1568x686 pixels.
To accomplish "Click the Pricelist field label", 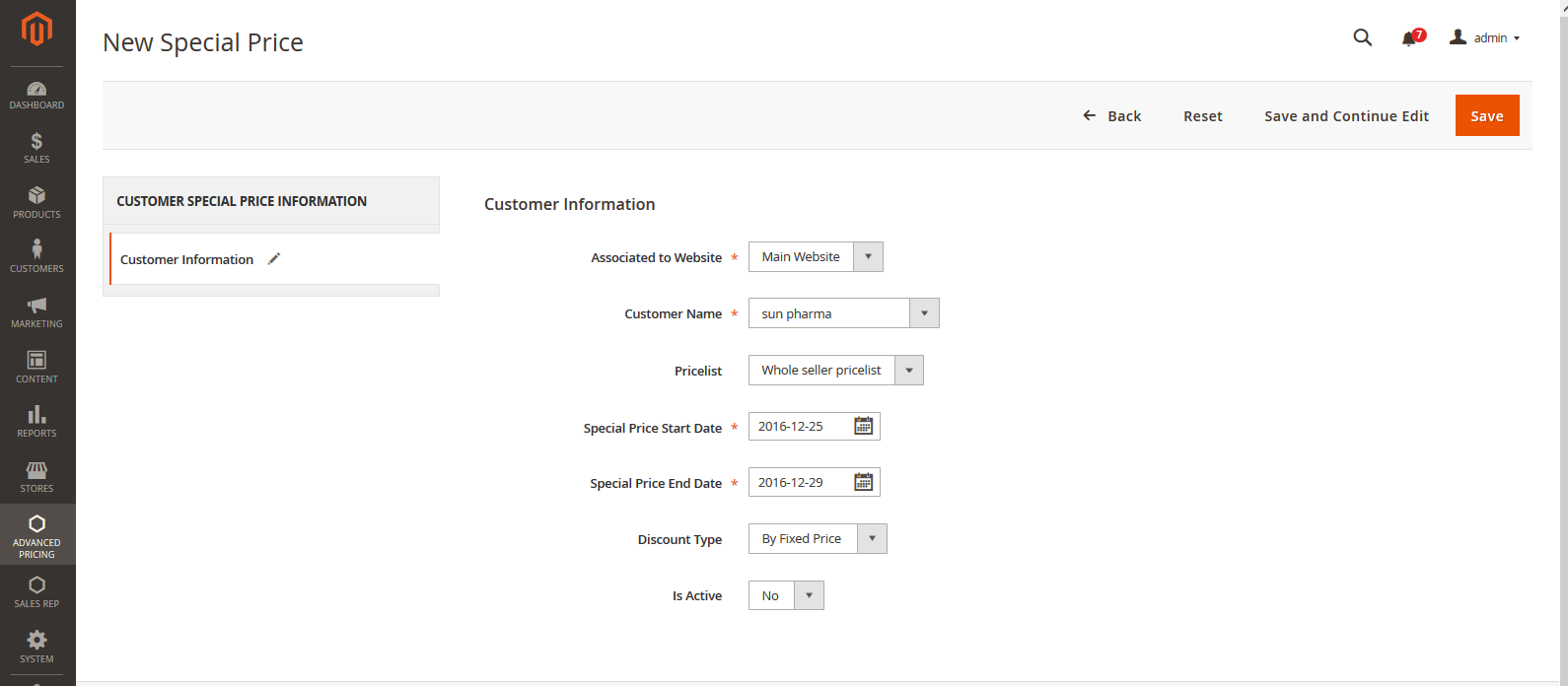I will pos(698,371).
